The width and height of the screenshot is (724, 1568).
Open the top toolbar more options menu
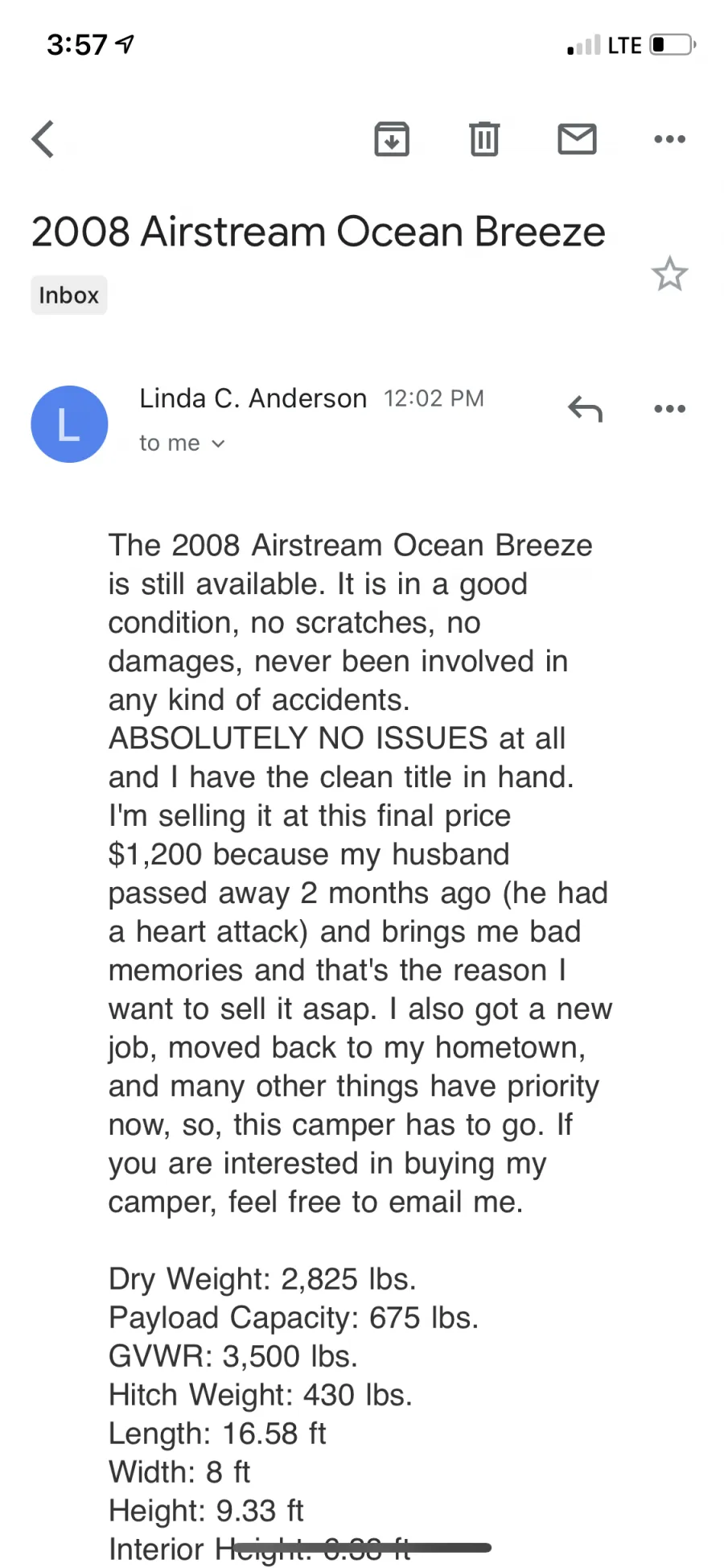pos(669,139)
